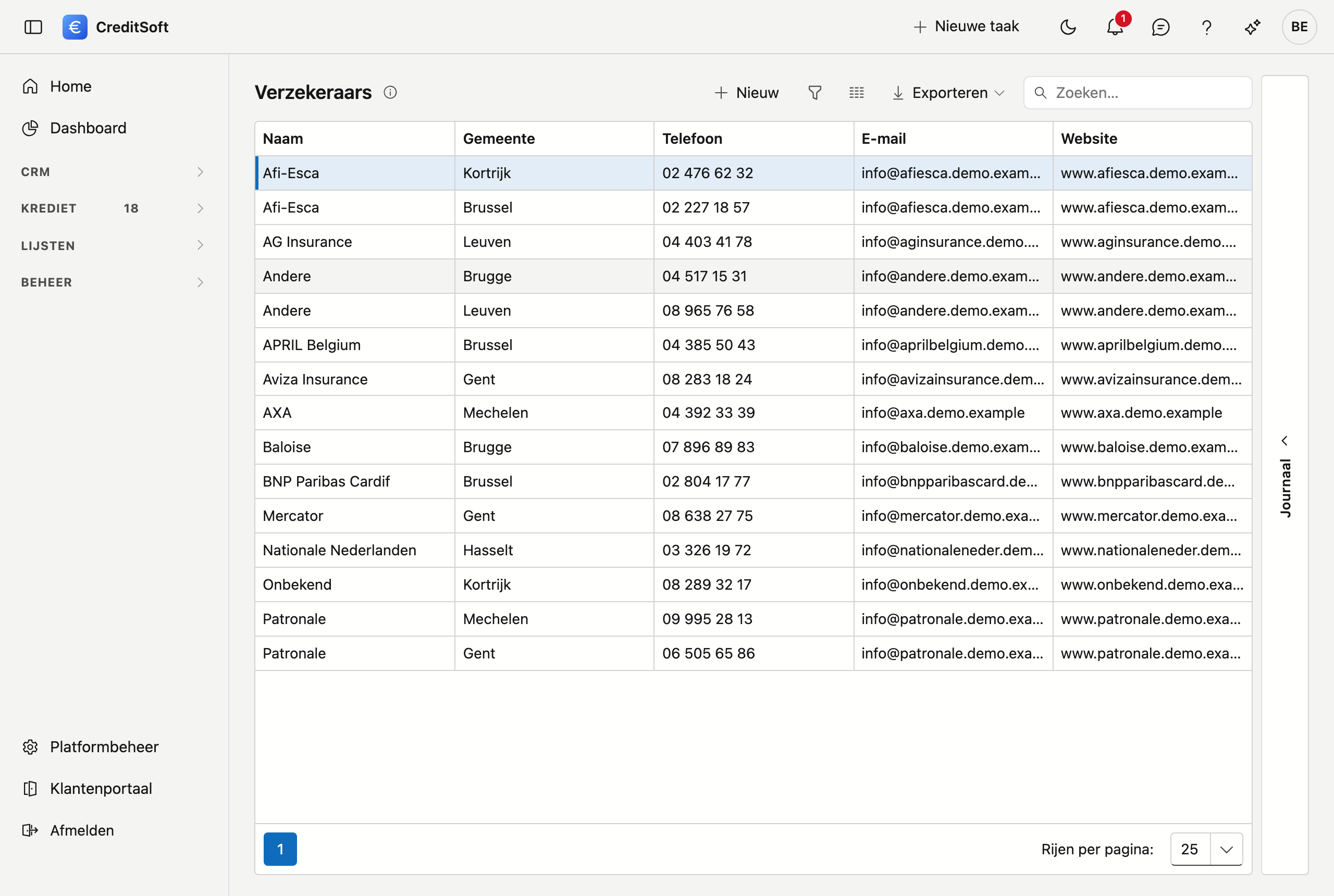Expand the CRM section
This screenshot has height=896, width=1334.
point(113,172)
